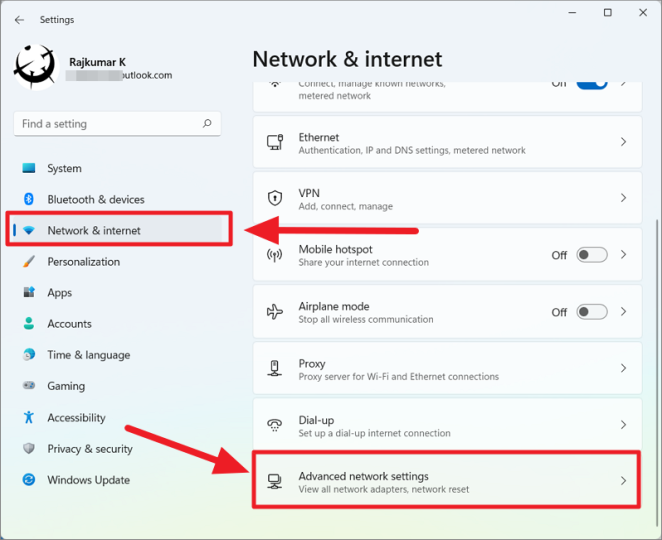The width and height of the screenshot is (662, 540).
Task: Open Bluetooth & devices category
Action: [x=116, y=199]
